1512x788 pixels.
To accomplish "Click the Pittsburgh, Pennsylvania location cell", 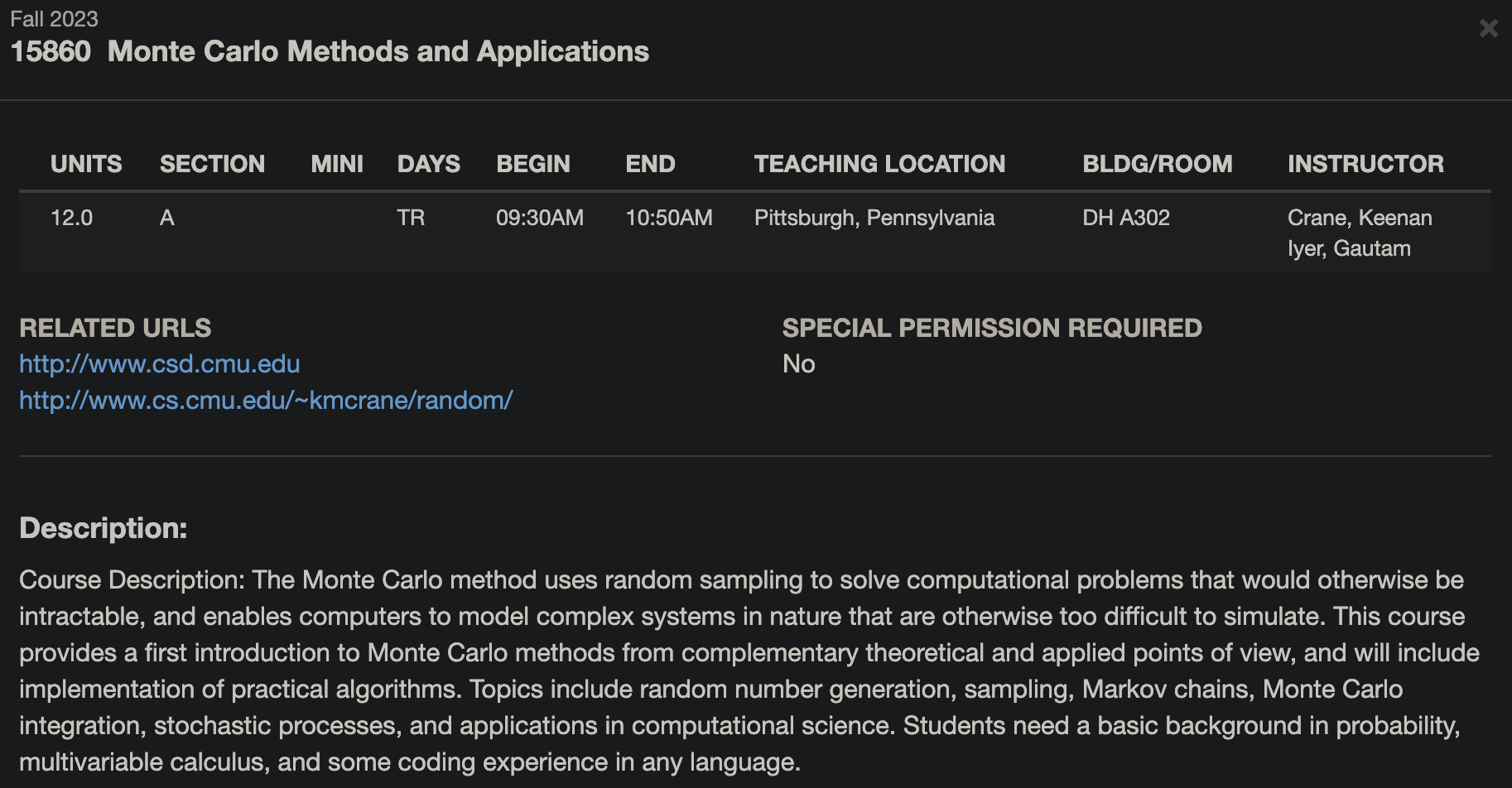I will click(874, 218).
